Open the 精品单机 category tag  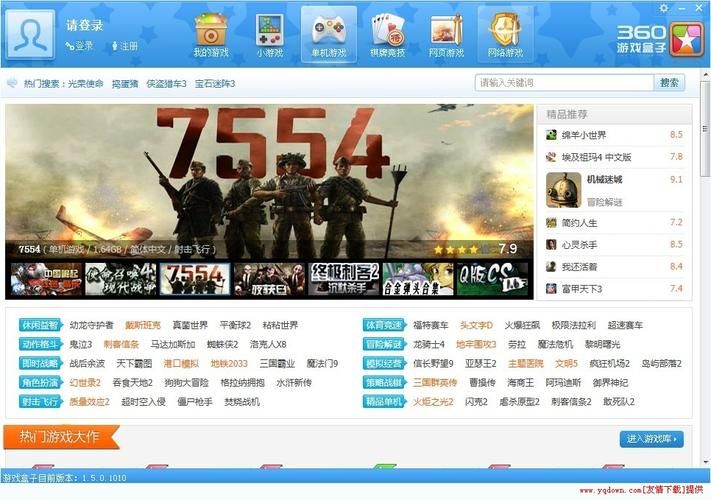(384, 401)
